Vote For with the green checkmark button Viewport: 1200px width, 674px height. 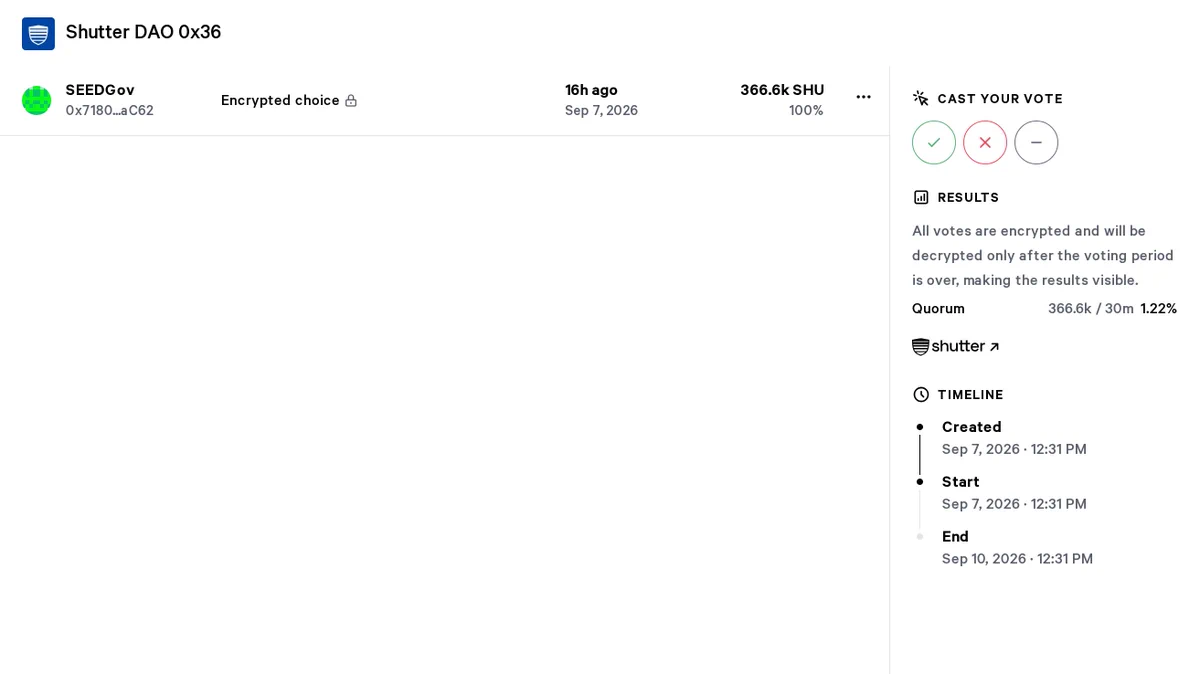click(934, 143)
